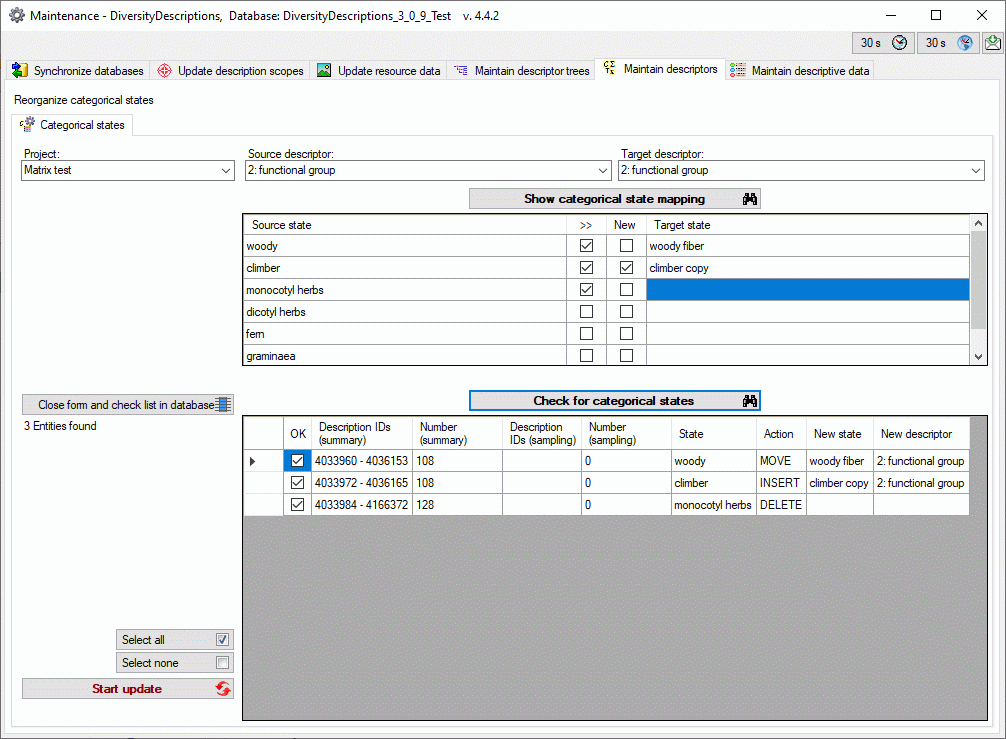Uncheck OK for the woody MOVE row

coord(297,461)
